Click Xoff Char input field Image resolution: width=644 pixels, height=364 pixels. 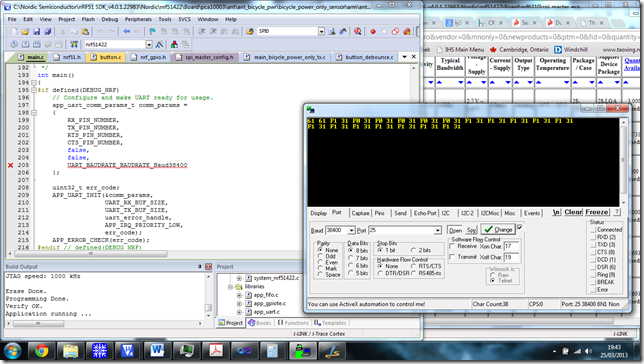(x=511, y=257)
